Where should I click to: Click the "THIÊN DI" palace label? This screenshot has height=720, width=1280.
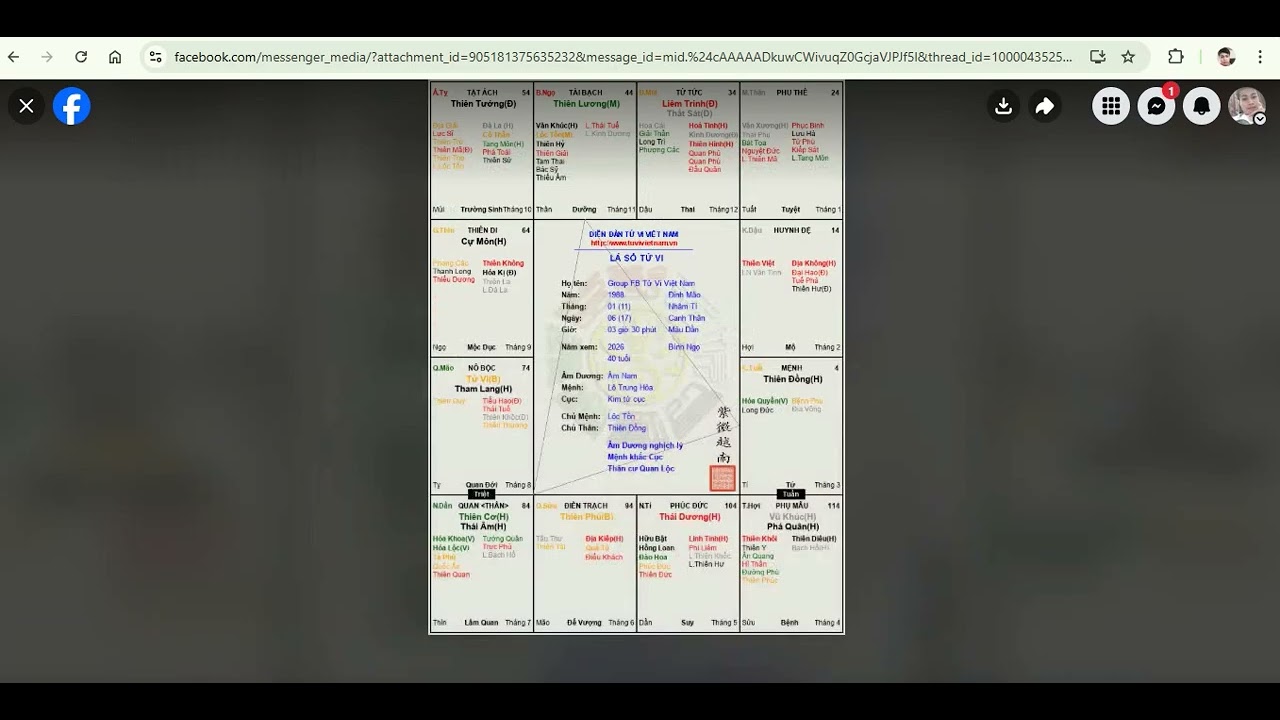click(482, 230)
